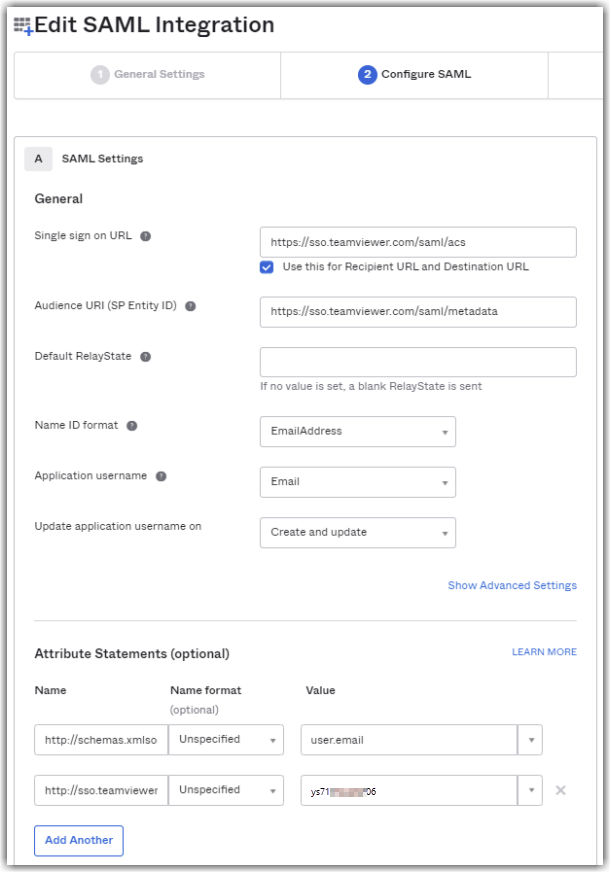
Task: Open Name format dropdown for first attribute
Action: coord(226,740)
